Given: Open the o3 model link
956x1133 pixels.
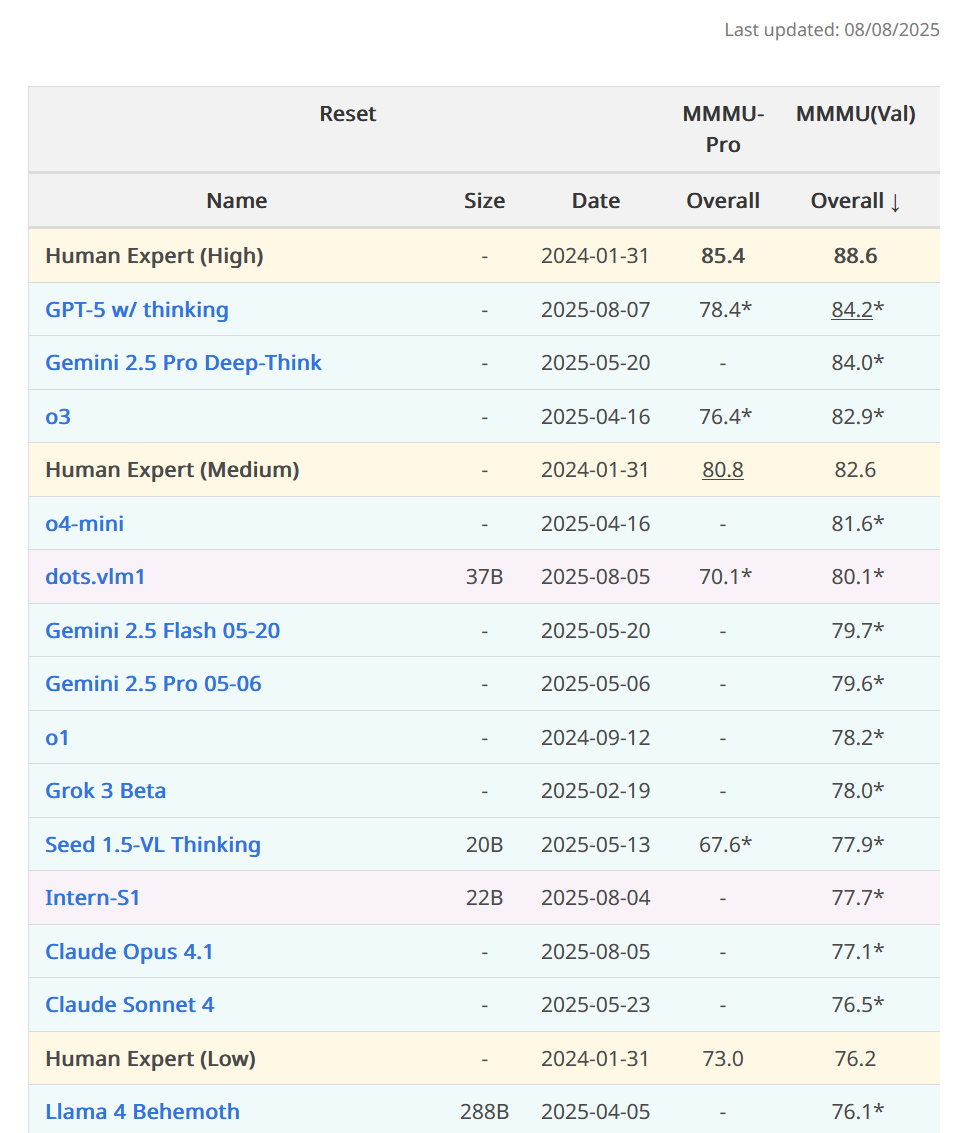Looking at the screenshot, I should point(58,417).
